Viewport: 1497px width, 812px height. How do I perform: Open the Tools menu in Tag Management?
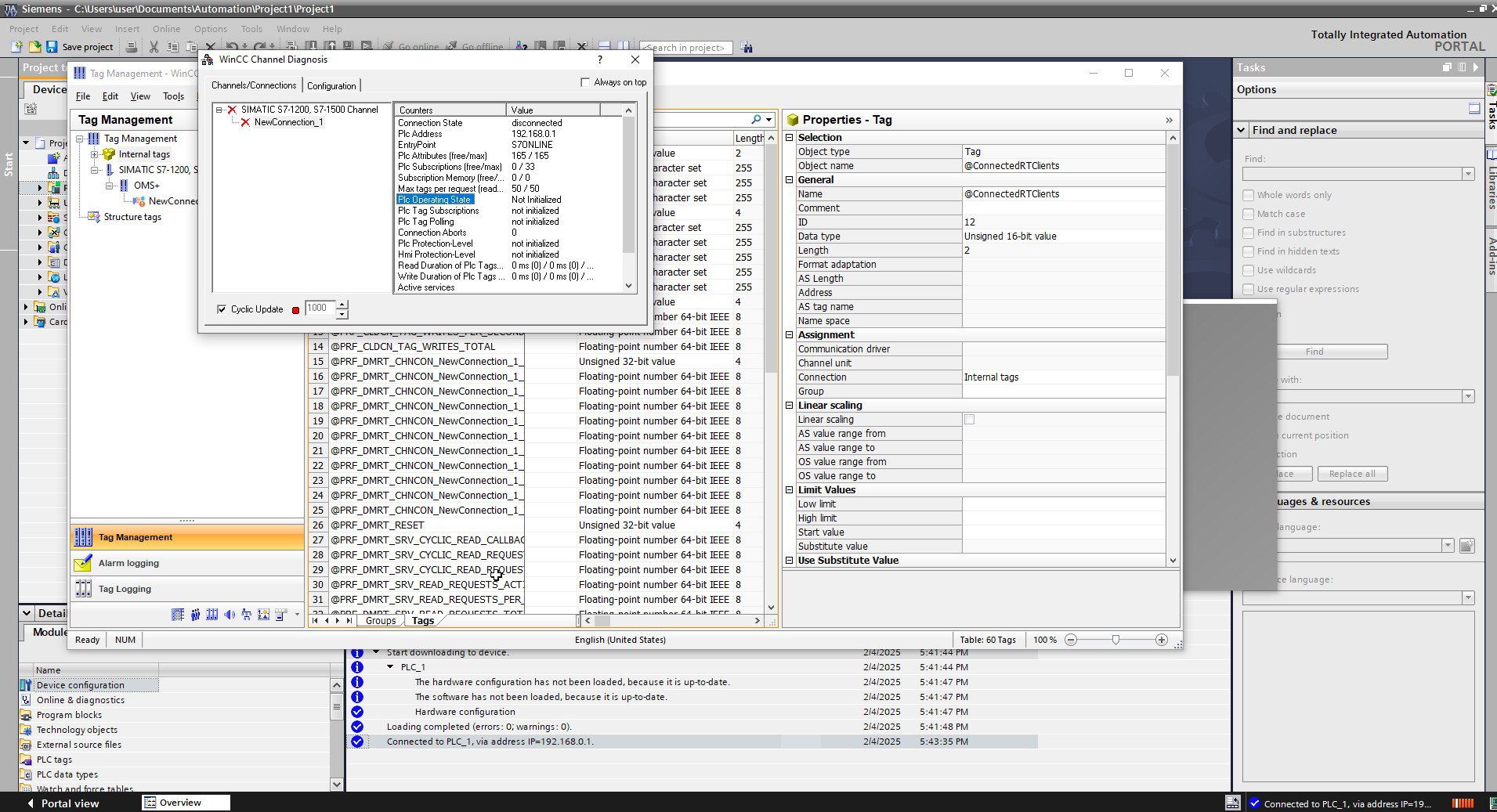pos(173,96)
